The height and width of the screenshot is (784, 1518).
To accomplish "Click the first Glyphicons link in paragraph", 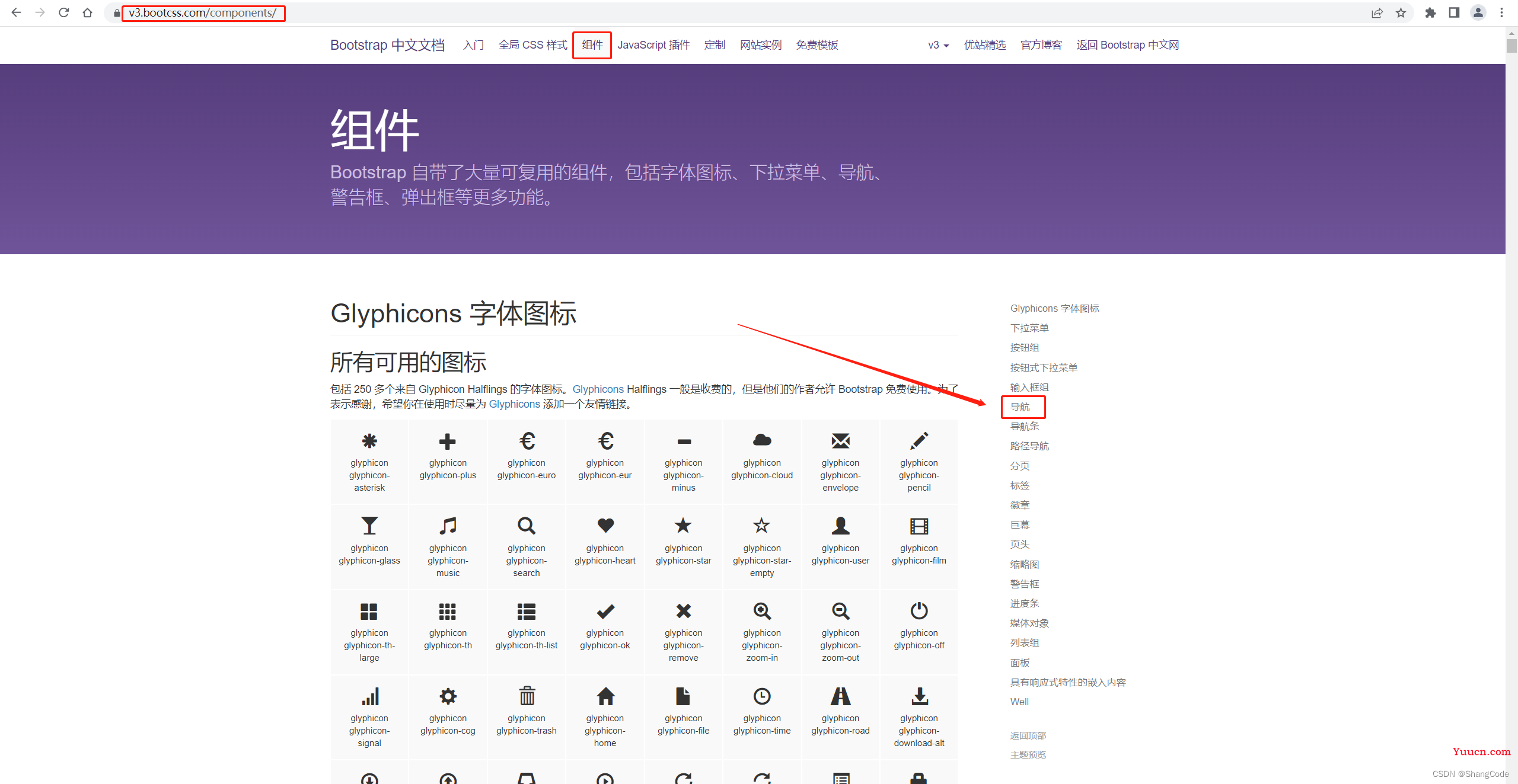I will [598, 389].
